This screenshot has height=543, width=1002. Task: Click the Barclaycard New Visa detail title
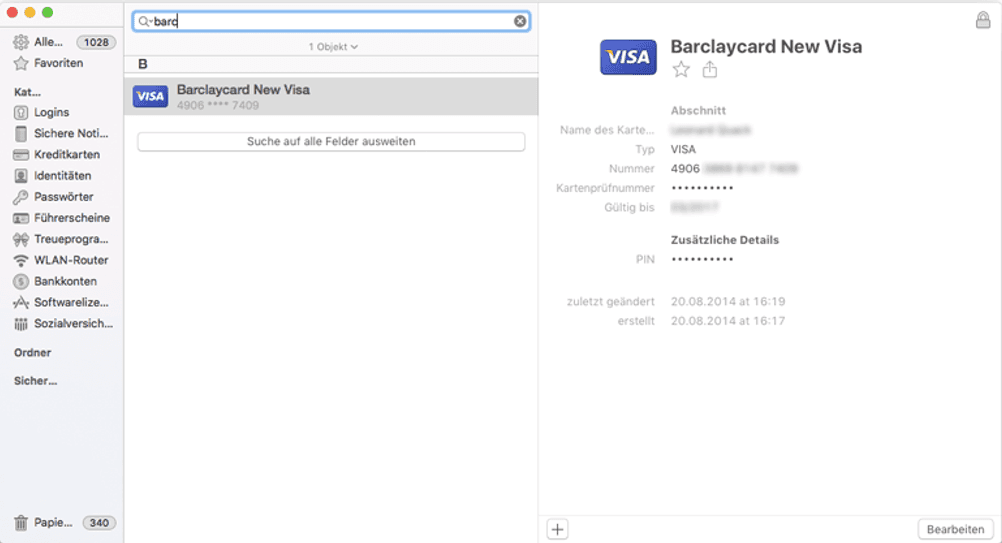[766, 46]
